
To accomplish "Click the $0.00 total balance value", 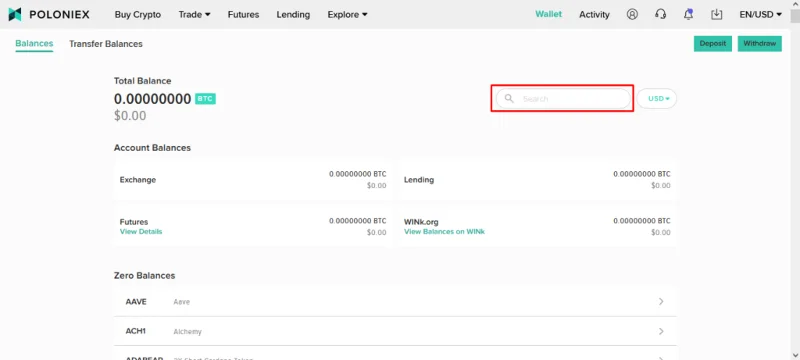I will pyautogui.click(x=130, y=116).
